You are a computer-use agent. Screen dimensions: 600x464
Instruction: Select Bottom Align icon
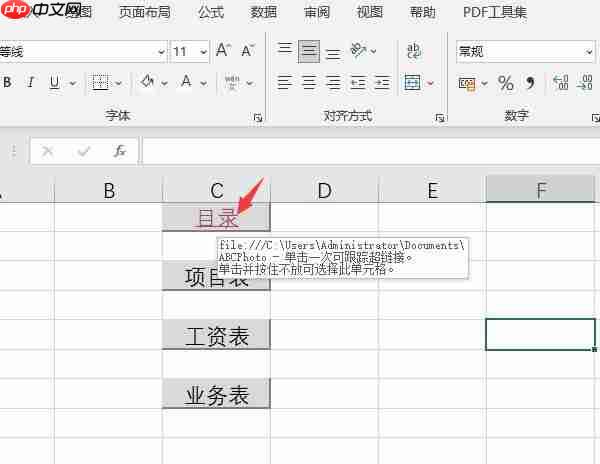click(333, 53)
